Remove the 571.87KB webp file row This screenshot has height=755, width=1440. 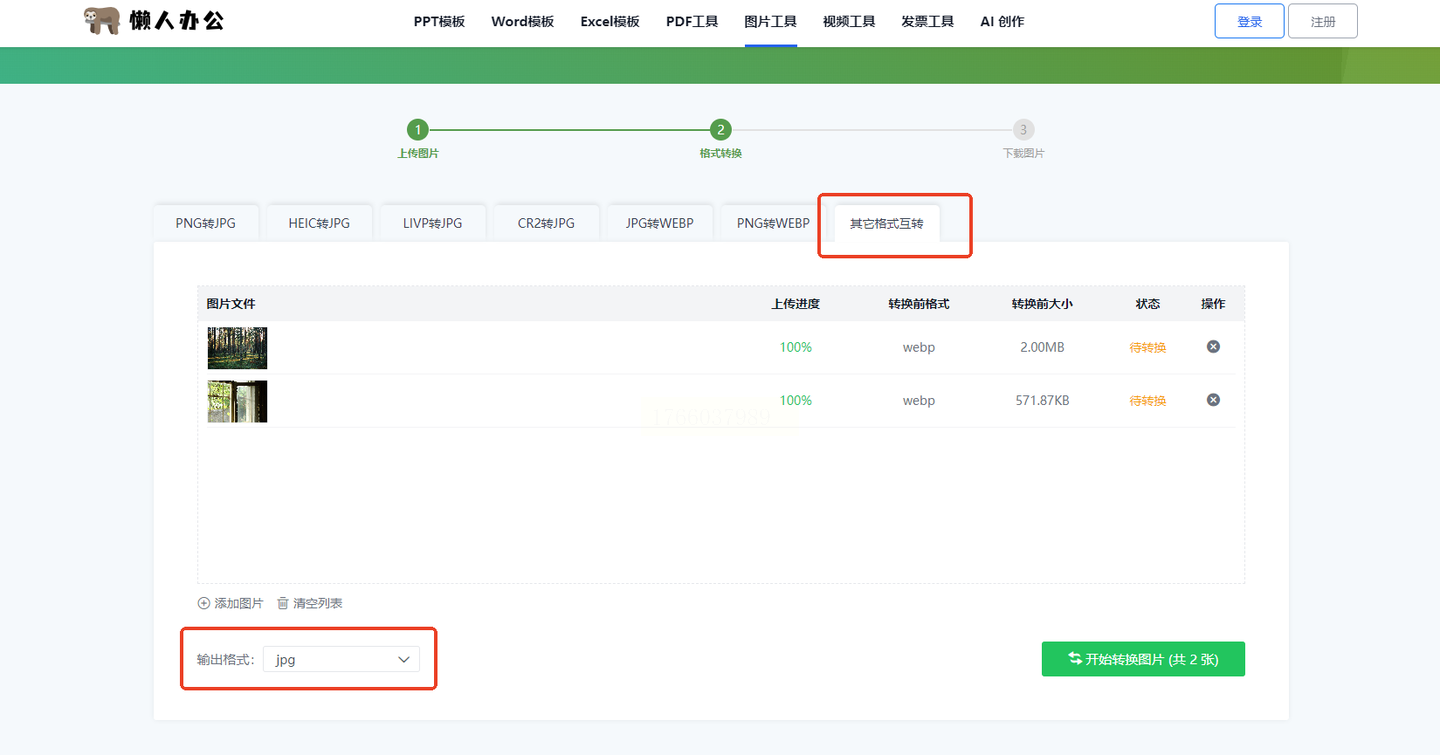[x=1213, y=400]
